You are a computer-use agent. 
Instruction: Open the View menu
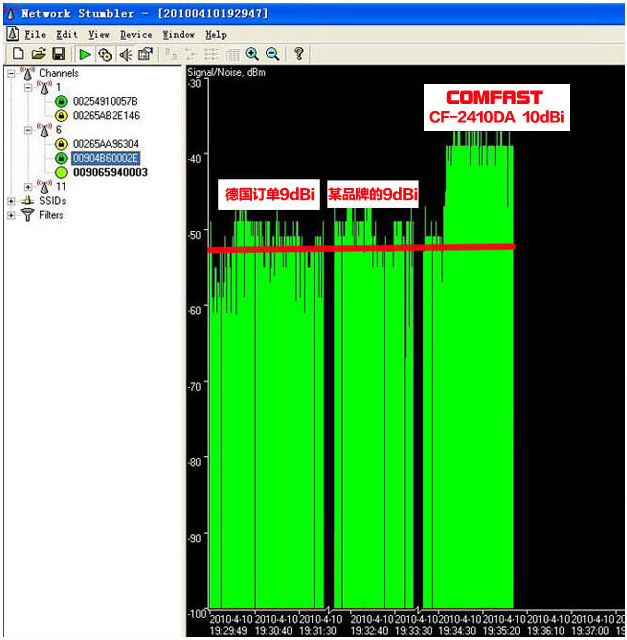click(99, 35)
